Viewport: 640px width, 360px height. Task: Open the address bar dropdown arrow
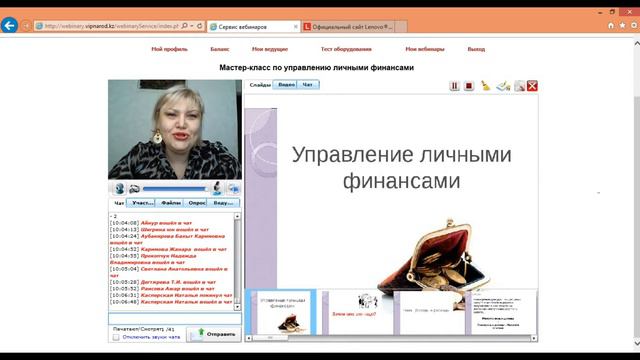tap(191, 26)
